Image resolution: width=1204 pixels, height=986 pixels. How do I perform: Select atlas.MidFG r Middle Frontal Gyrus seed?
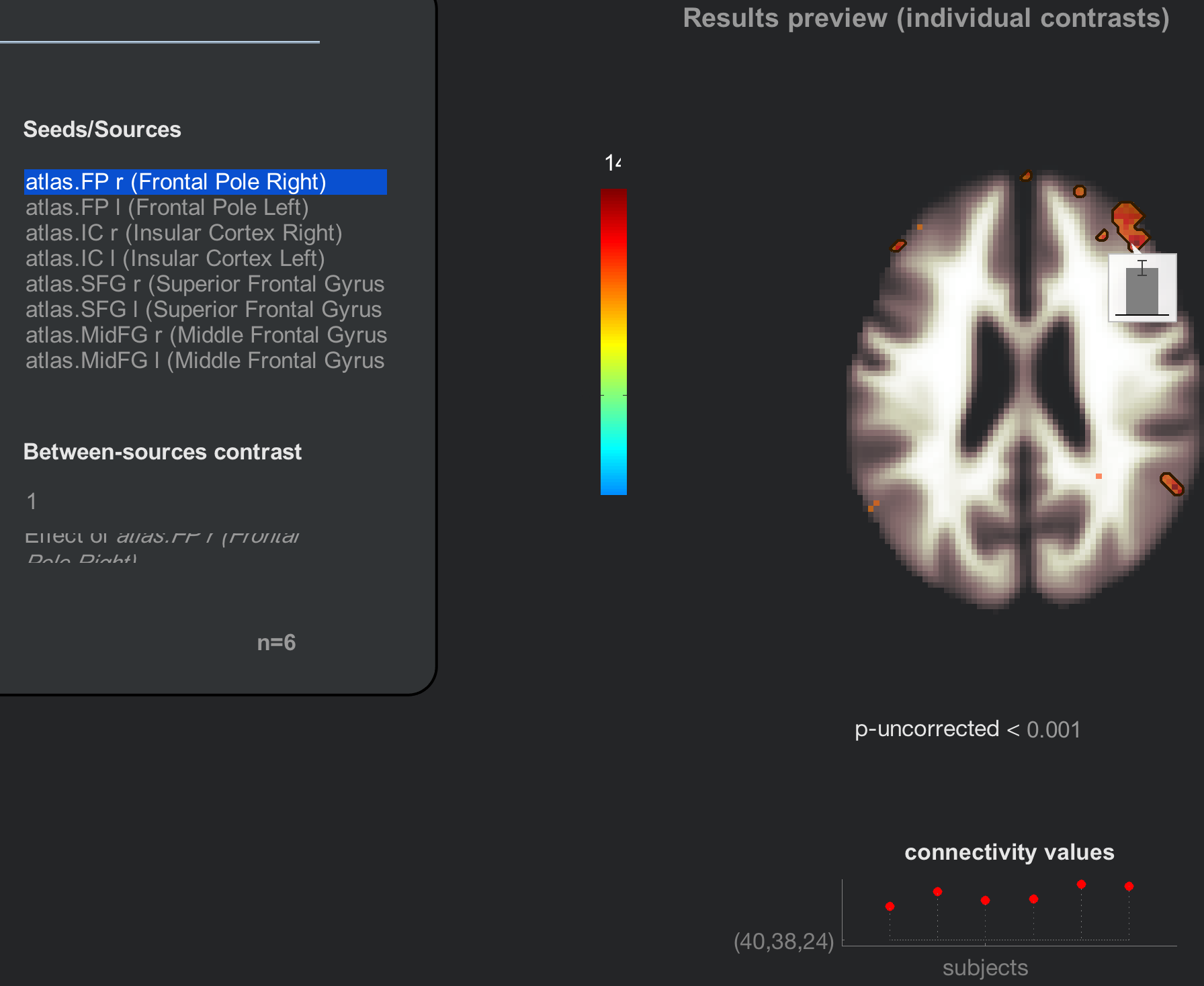(205, 335)
